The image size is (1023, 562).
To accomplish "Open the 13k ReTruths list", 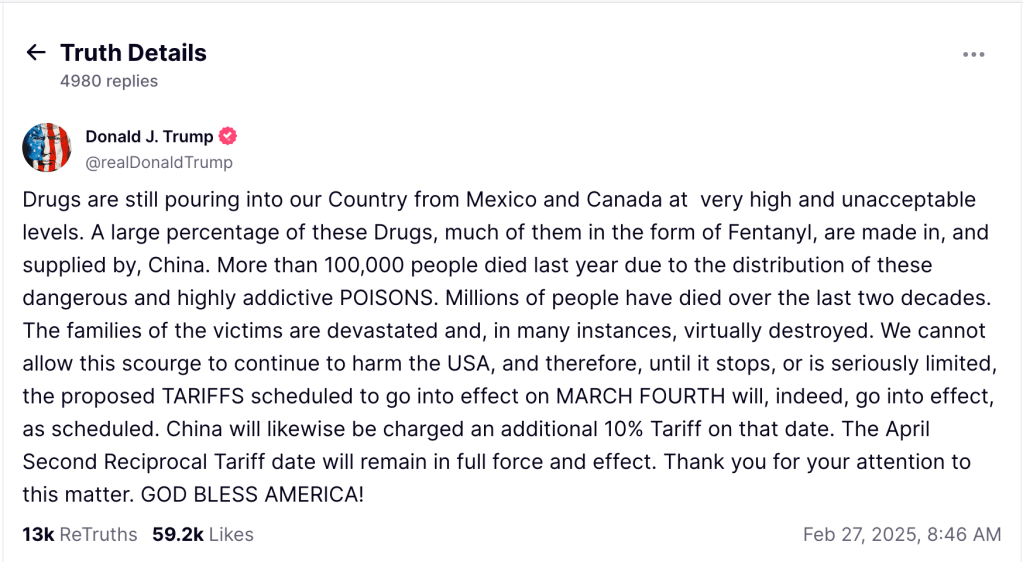I will [80, 534].
